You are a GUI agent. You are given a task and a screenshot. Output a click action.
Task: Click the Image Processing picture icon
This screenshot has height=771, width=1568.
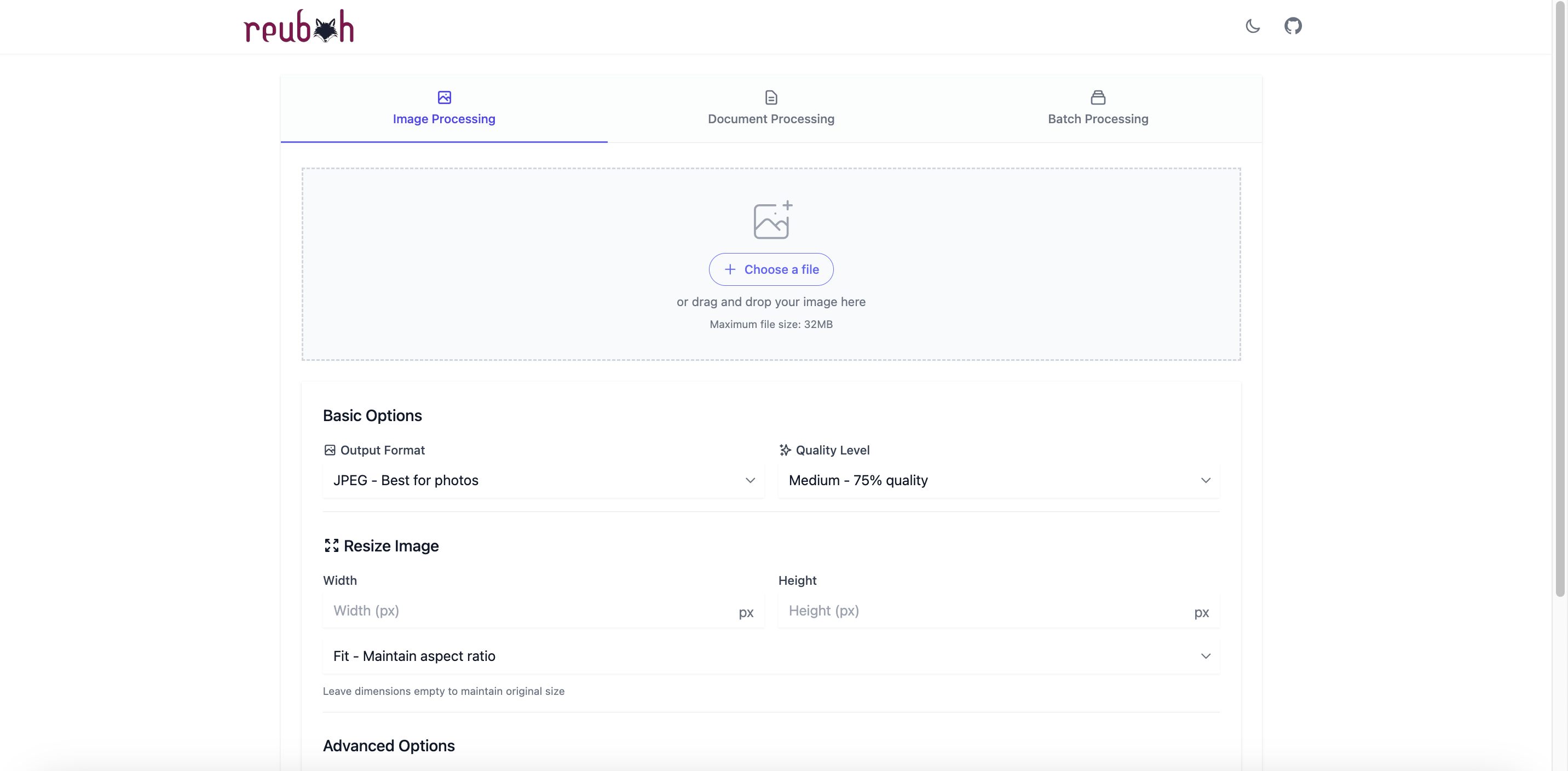[x=444, y=97]
